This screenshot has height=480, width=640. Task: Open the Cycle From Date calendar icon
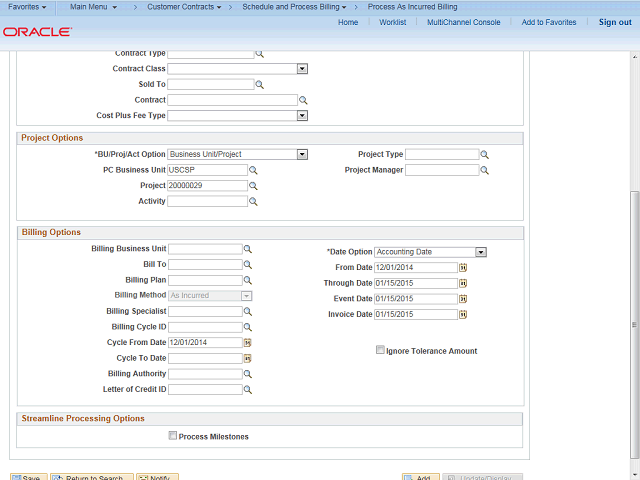pyautogui.click(x=247, y=342)
